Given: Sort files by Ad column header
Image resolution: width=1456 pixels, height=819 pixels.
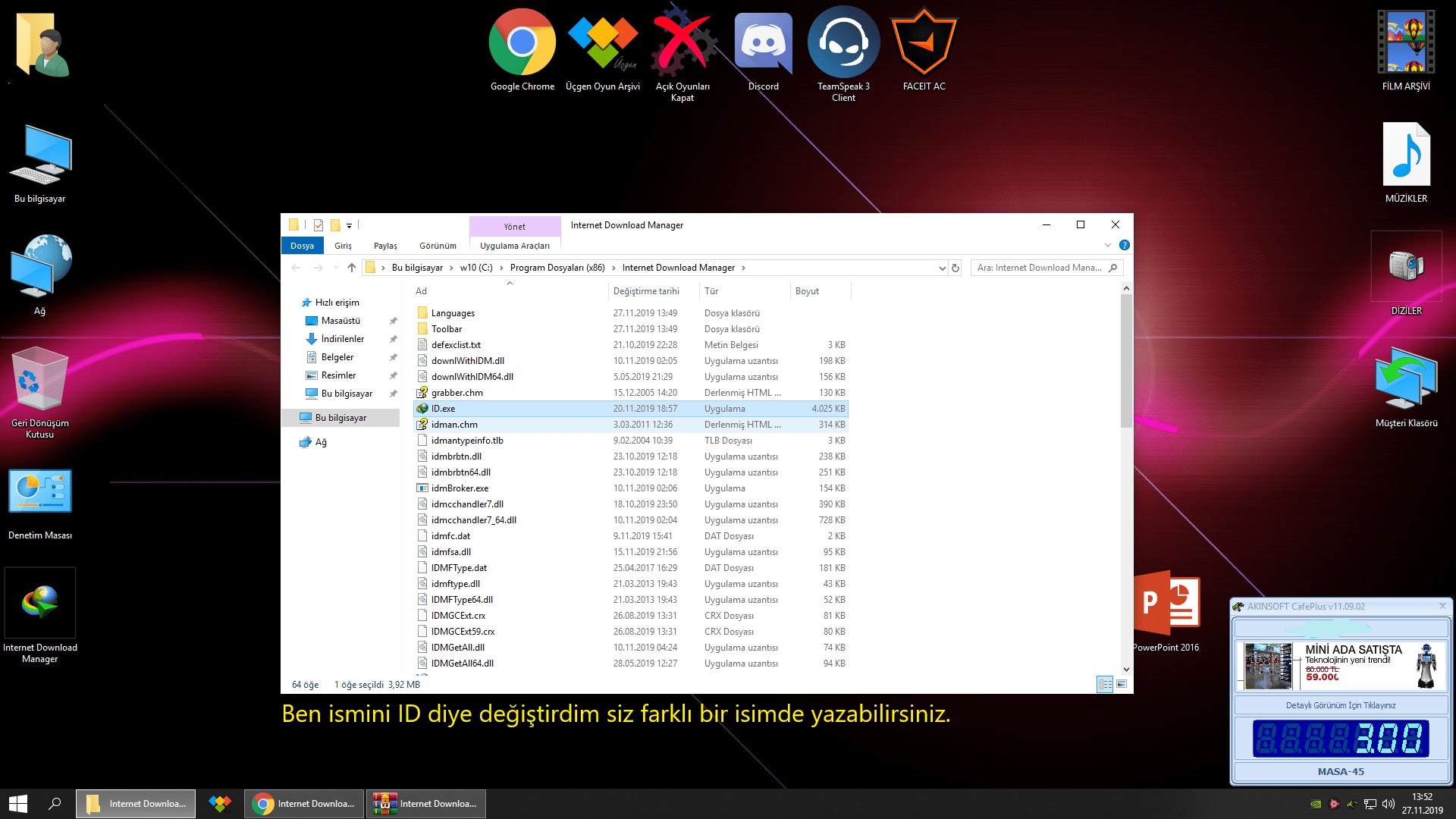Looking at the screenshot, I should click(510, 291).
